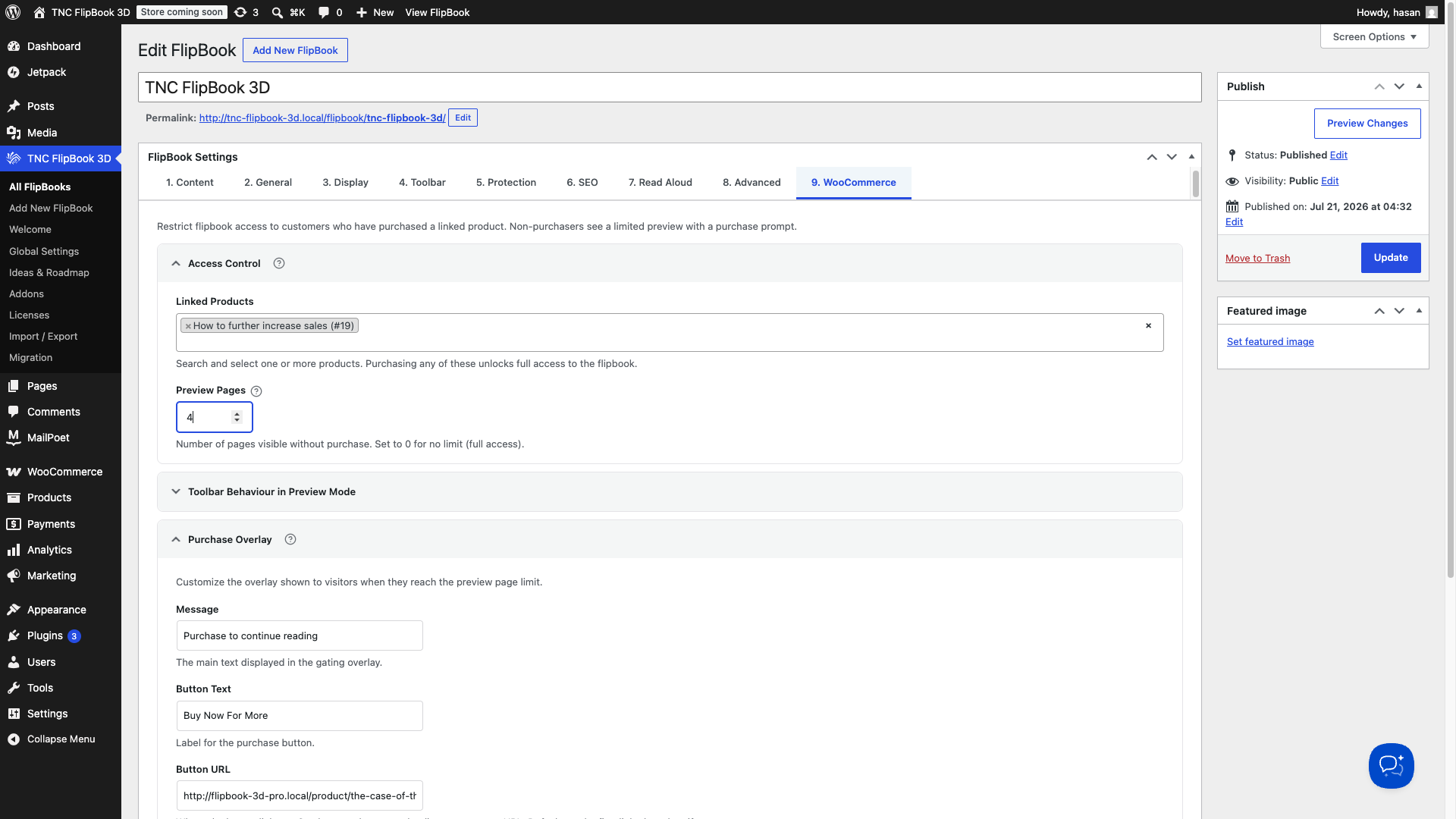This screenshot has width=1456, height=819.
Task: Remove linked product How to further increase sales
Action: pyautogui.click(x=188, y=326)
